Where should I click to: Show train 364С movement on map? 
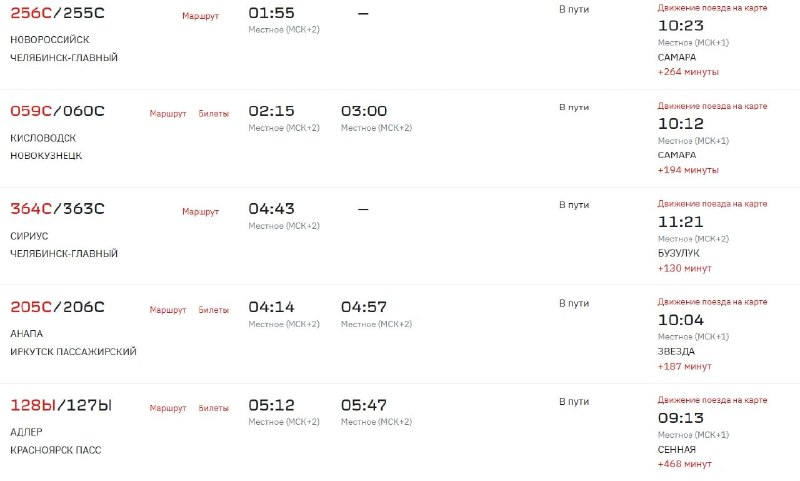[x=712, y=204]
